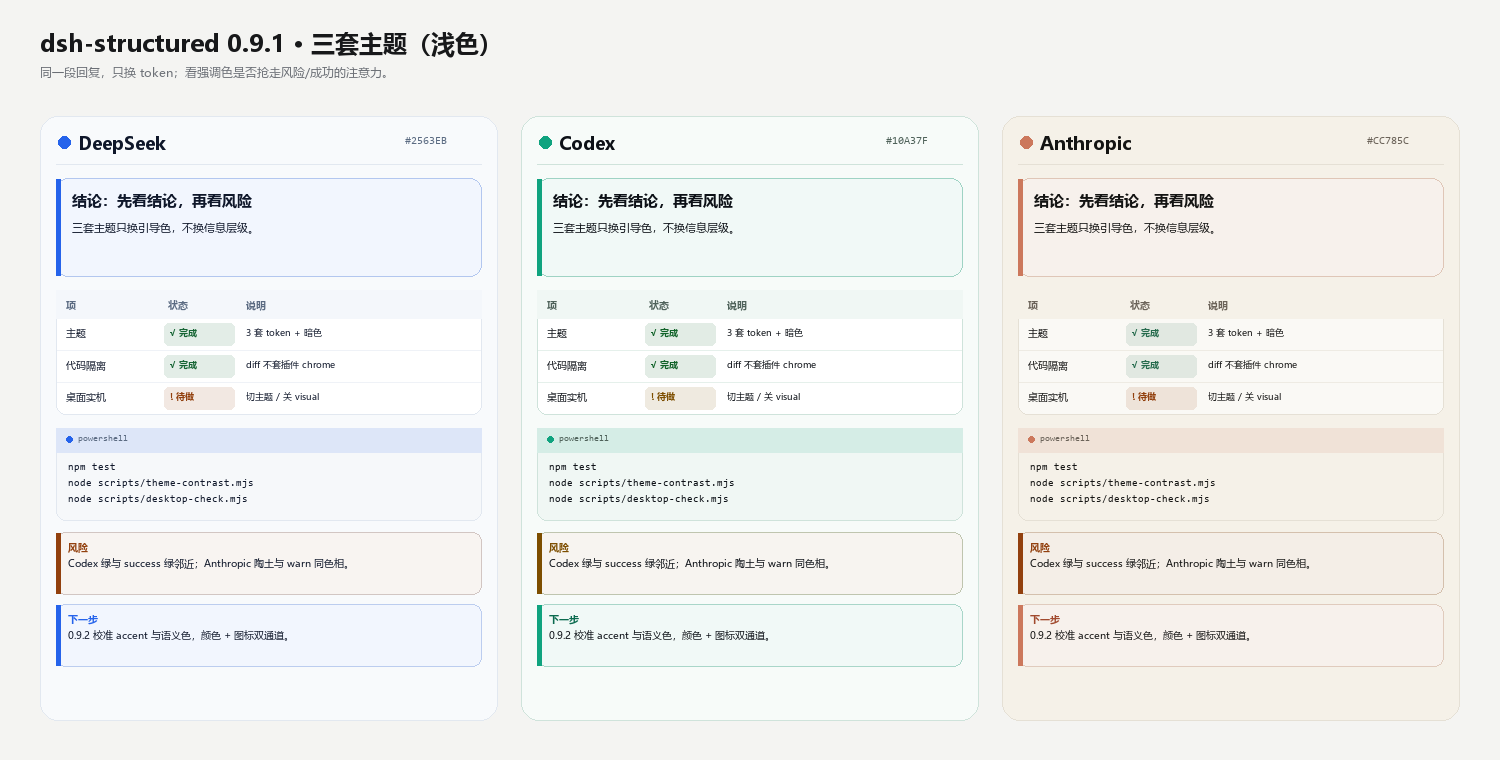This screenshot has height=760, width=1500.
Task: Click the 结论 callout in Anthropic card
Action: [x=1231, y=227]
